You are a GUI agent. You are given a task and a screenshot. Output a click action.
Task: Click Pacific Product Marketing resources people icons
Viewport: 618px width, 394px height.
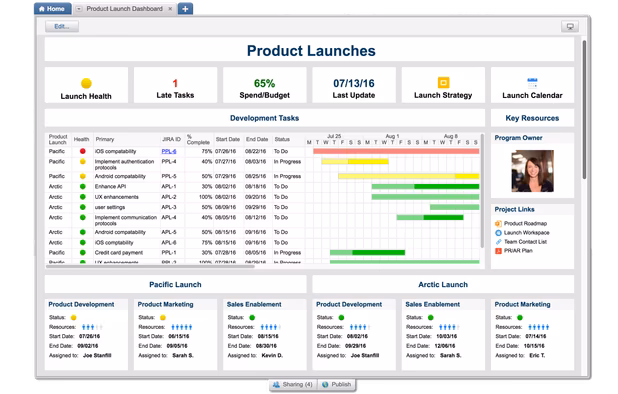(x=182, y=327)
